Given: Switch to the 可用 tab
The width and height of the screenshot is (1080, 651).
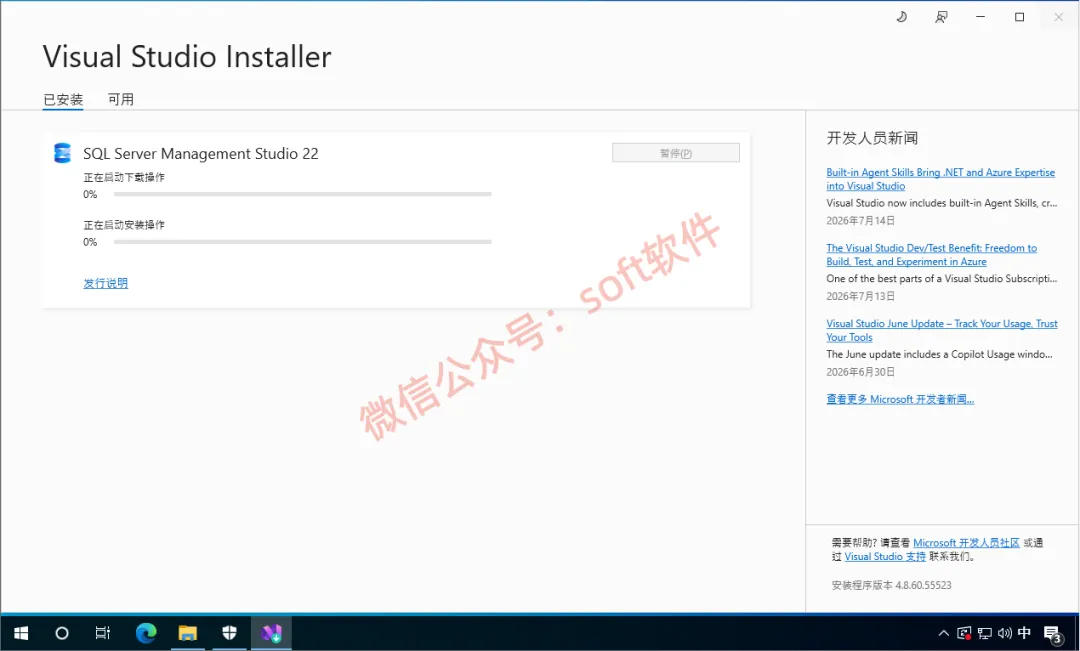Looking at the screenshot, I should pos(121,99).
